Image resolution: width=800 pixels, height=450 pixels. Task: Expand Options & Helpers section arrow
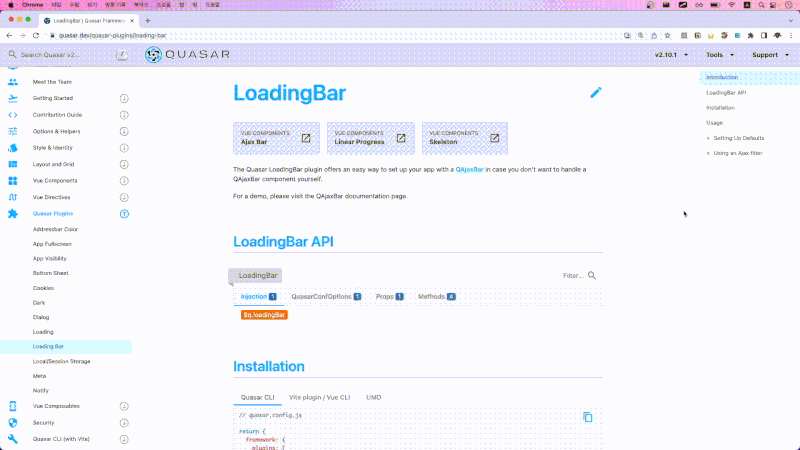pyautogui.click(x=124, y=132)
